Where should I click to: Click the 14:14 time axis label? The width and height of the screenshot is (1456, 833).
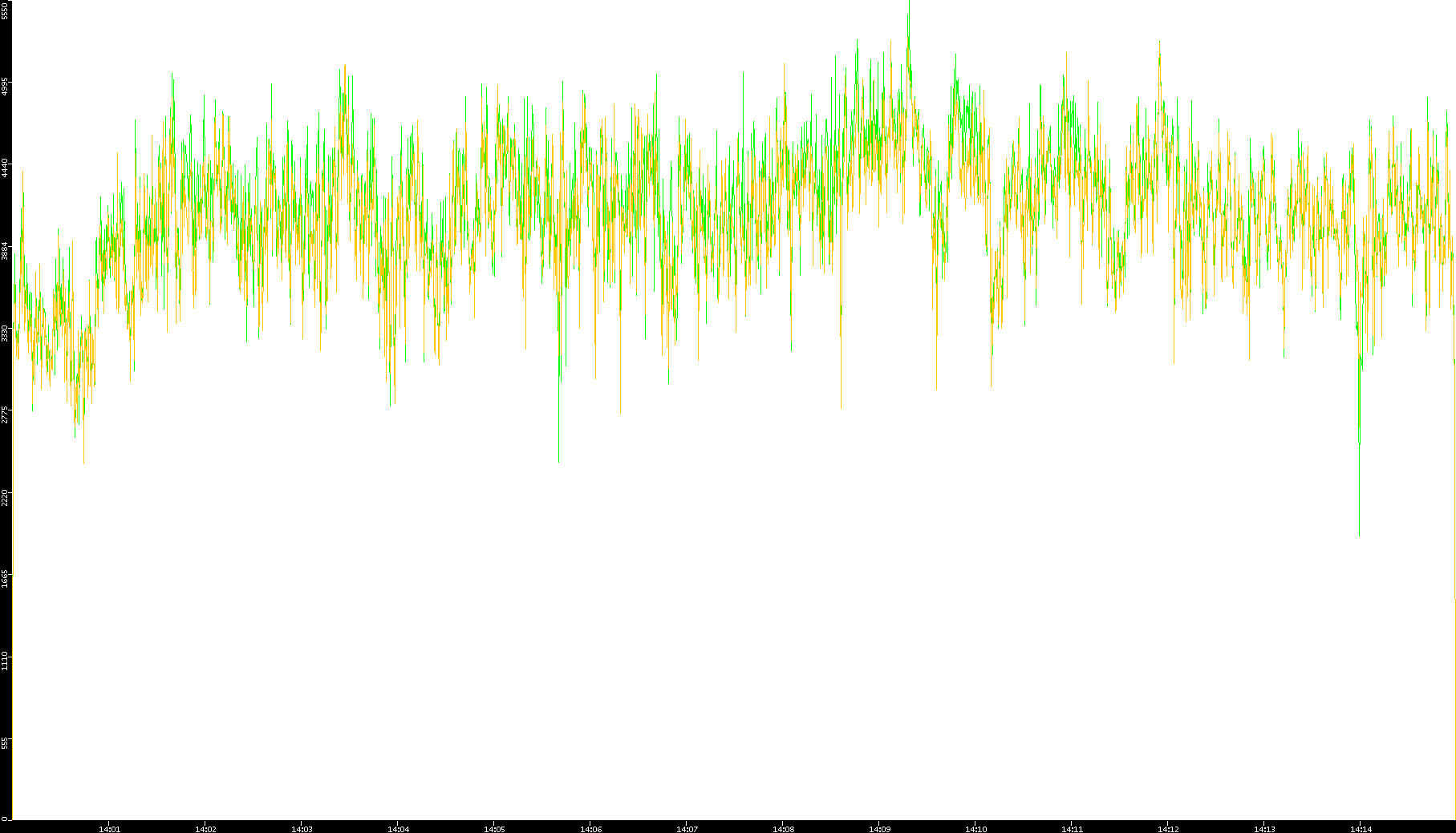(1361, 829)
